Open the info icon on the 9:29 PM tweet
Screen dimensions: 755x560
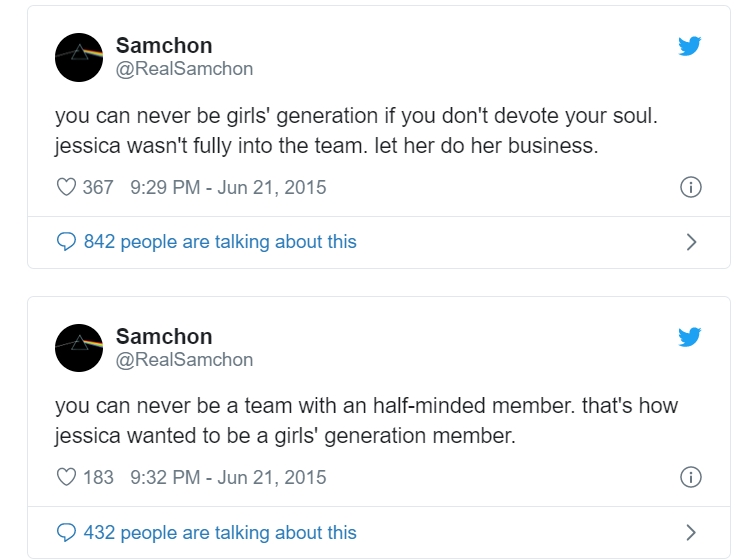690,187
